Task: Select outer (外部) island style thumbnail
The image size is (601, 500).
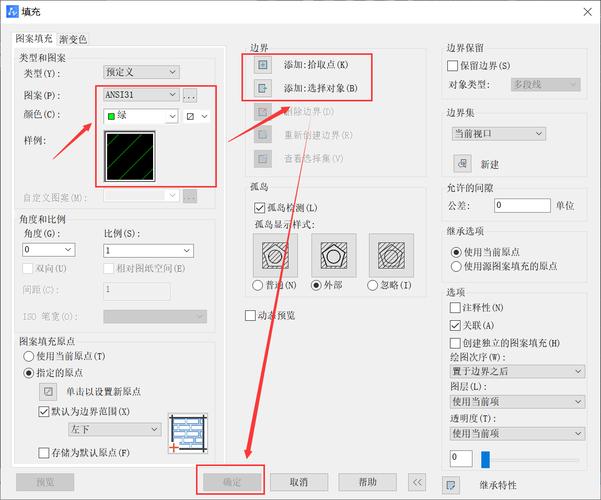Action: [x=334, y=255]
